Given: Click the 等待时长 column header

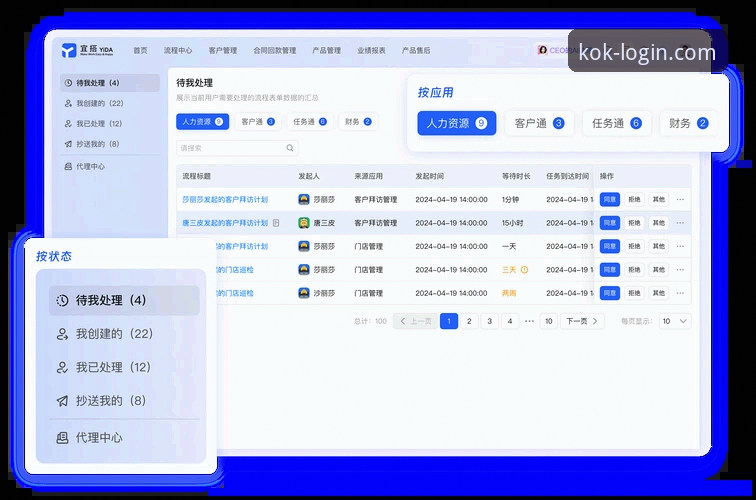Looking at the screenshot, I should (x=516, y=176).
